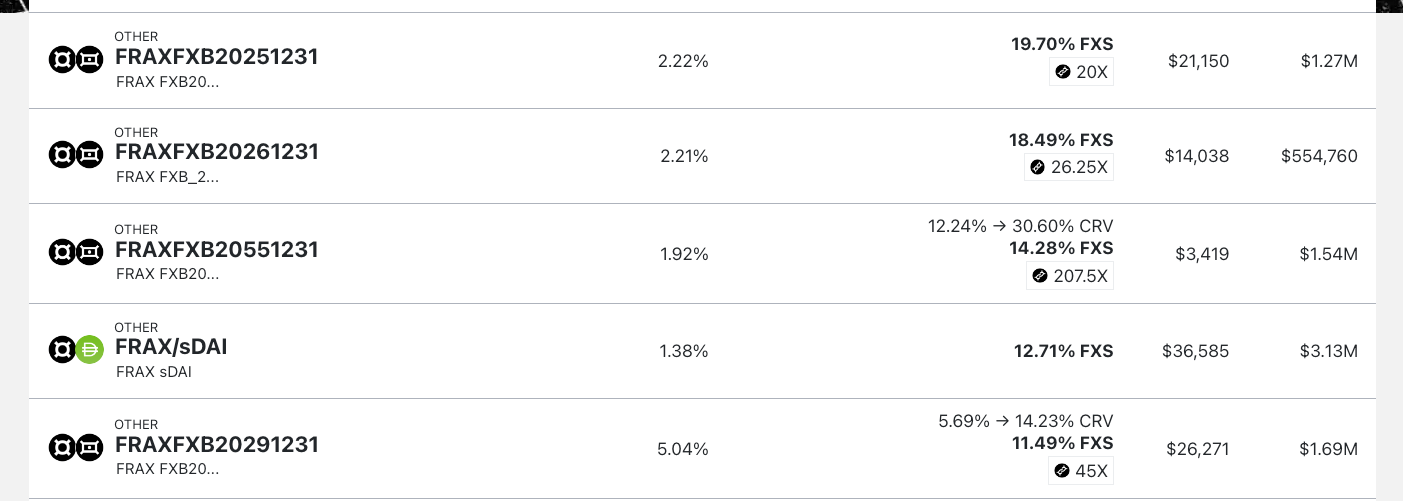Viewport: 1403px width, 501px height.
Task: Click the 45X boost badge icon
Action: point(1063,471)
